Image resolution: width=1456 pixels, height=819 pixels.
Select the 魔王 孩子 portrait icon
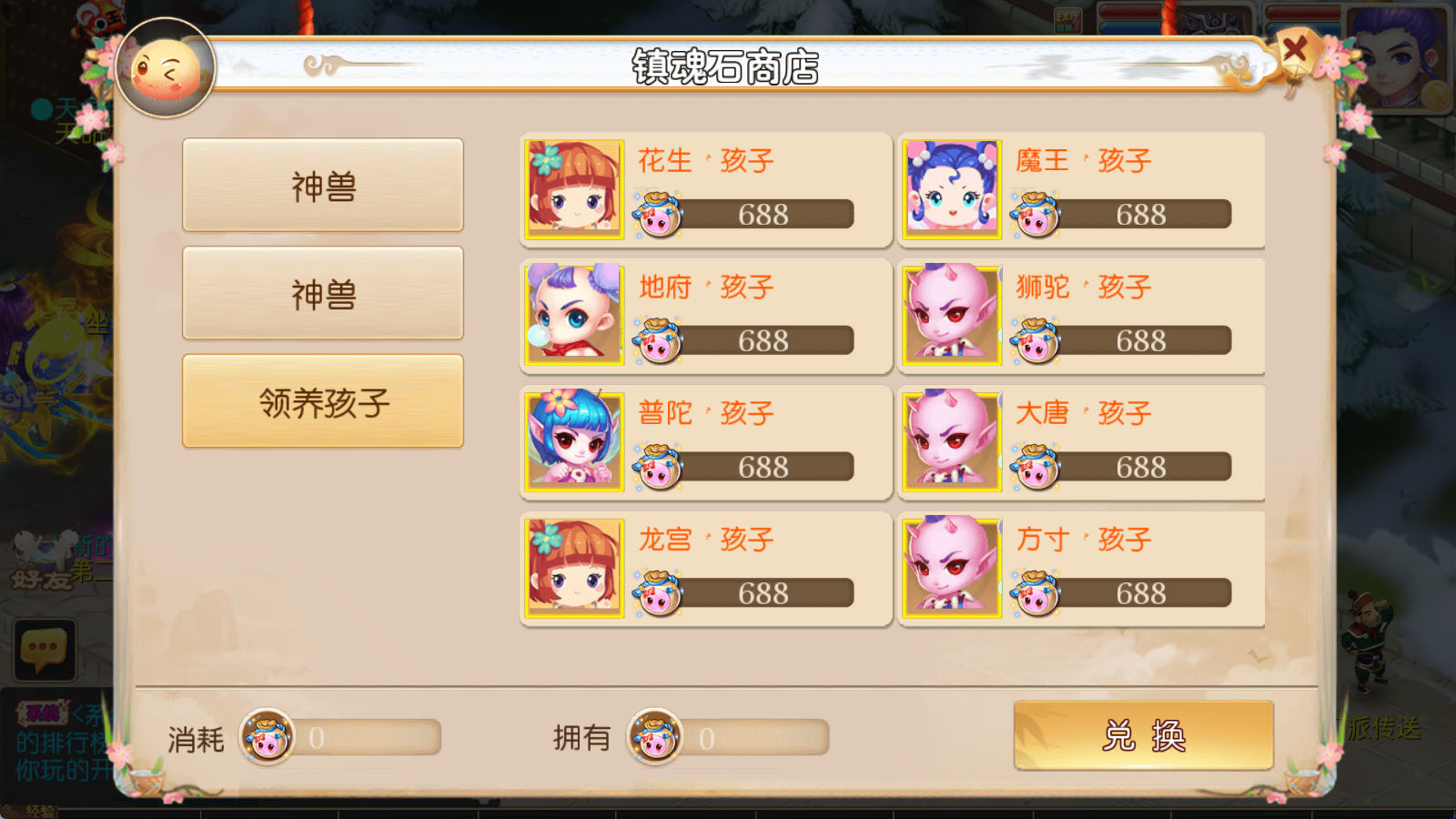click(x=952, y=189)
